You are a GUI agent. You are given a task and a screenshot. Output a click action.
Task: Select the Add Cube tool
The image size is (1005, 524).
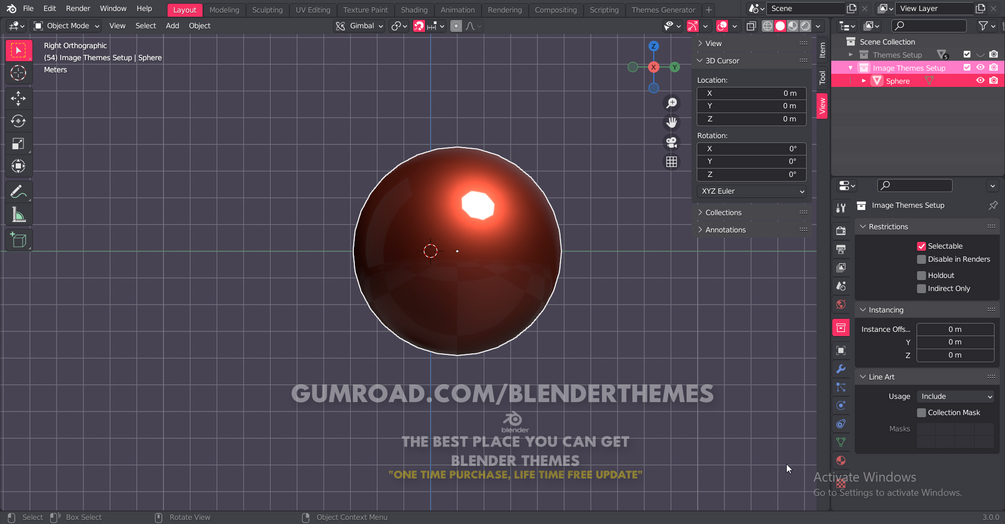pos(19,240)
